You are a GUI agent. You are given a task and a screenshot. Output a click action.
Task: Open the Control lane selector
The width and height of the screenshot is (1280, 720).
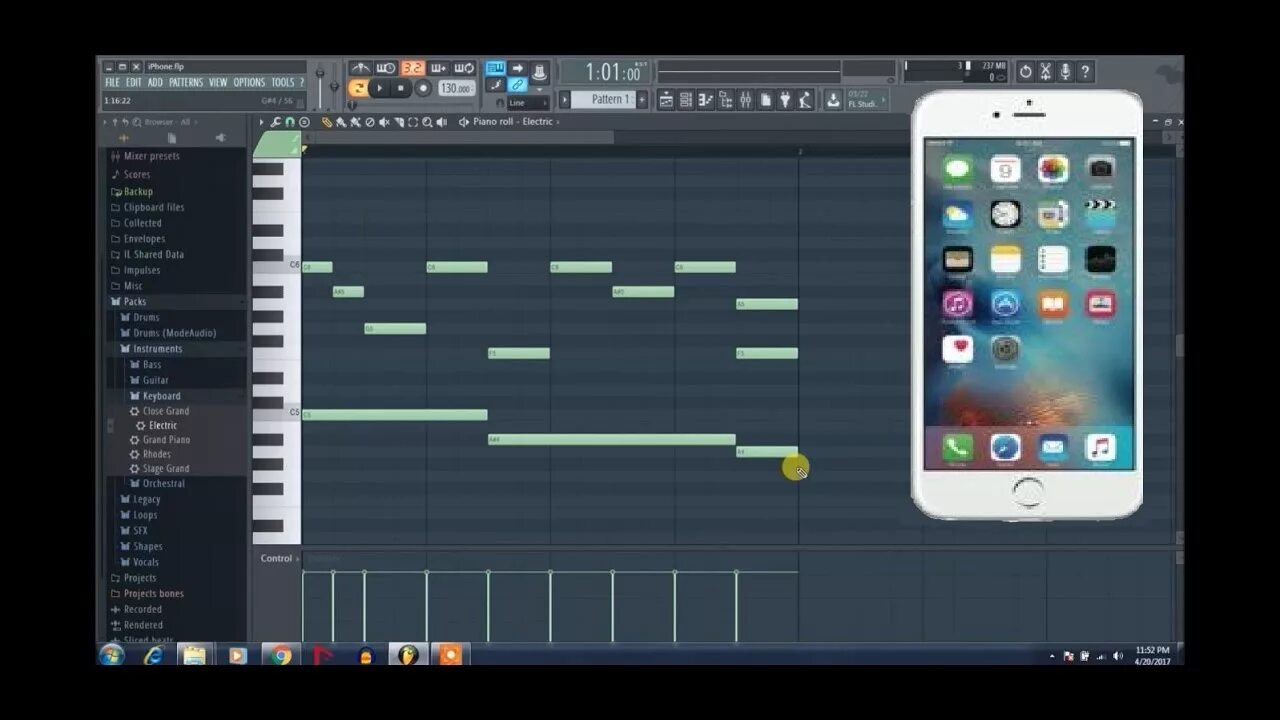pyautogui.click(x=279, y=558)
